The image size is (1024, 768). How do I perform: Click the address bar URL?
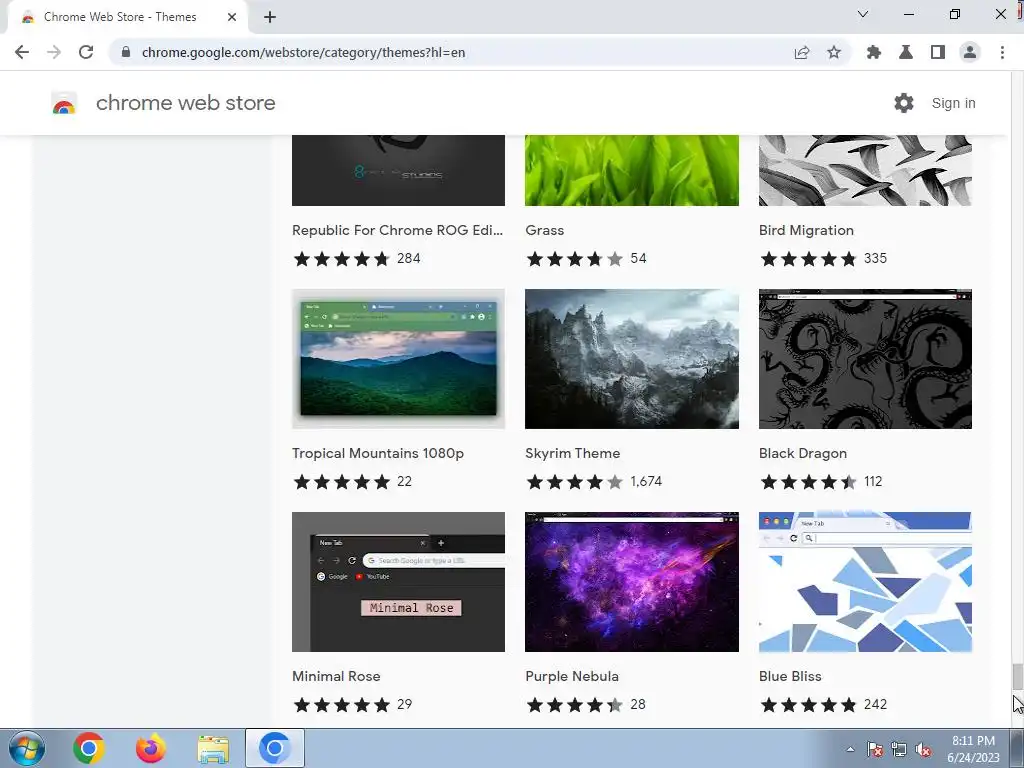303,52
